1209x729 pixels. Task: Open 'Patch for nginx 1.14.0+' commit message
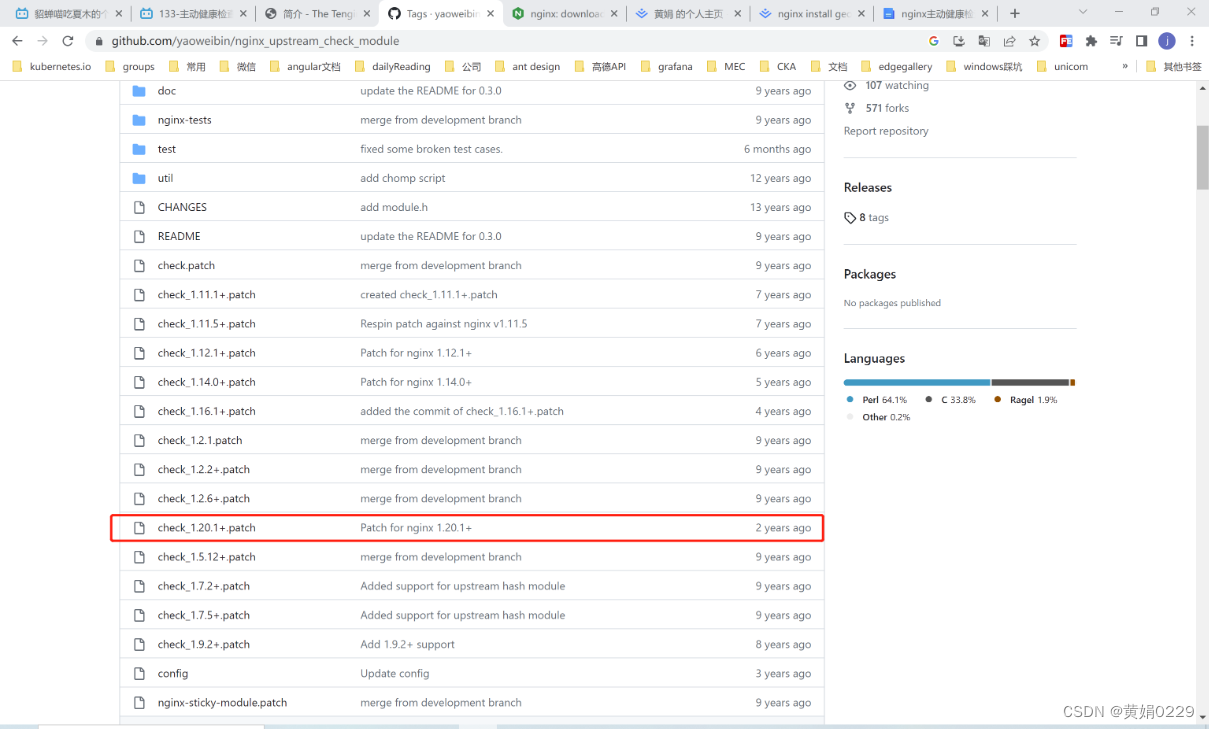pyautogui.click(x=416, y=382)
